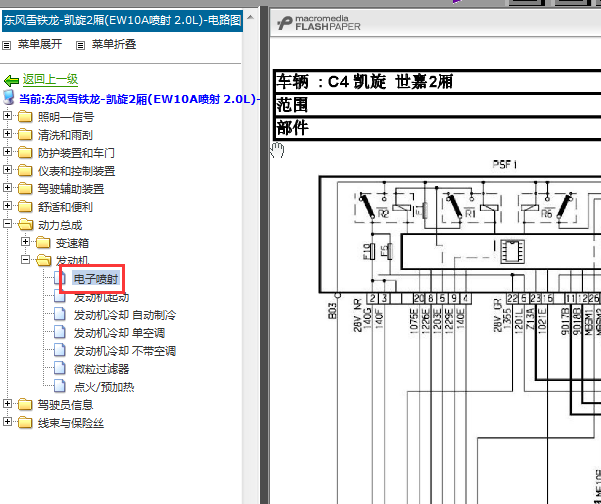
Task: Click the 防护装置和车门 folder icon
Action: point(25,153)
